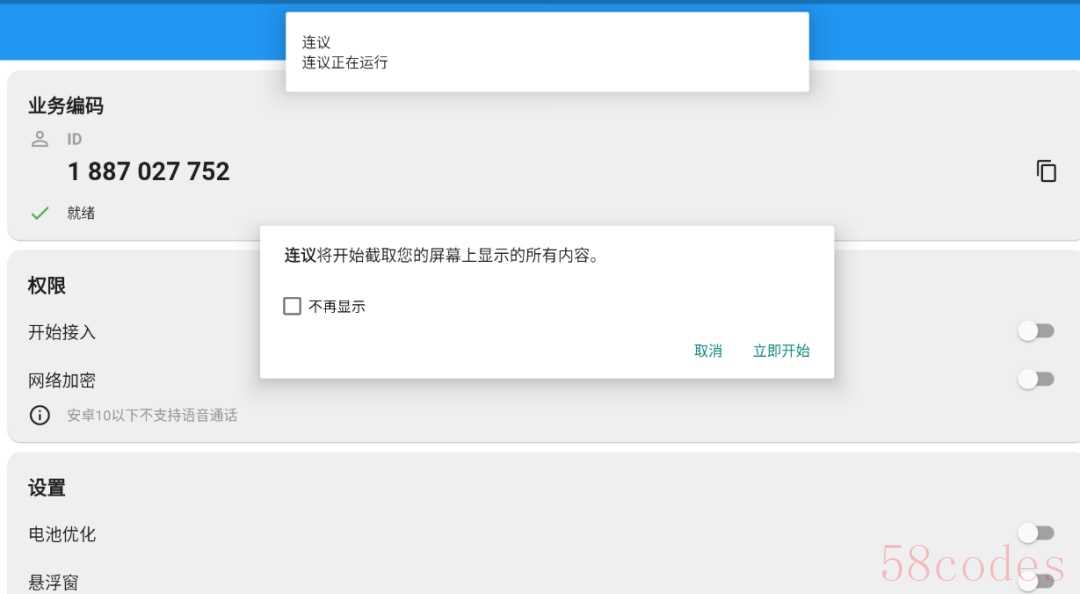Select the 设置 section heading
Image resolution: width=1080 pixels, height=594 pixels.
pyautogui.click(x=47, y=488)
